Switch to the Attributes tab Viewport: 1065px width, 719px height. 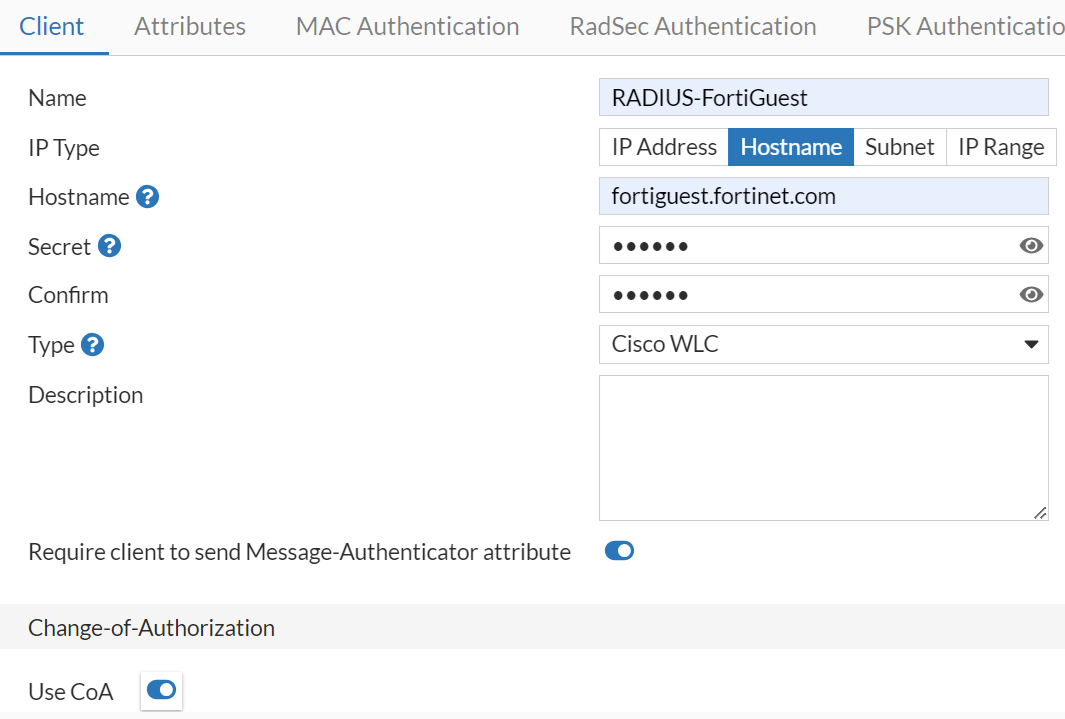[x=189, y=26]
